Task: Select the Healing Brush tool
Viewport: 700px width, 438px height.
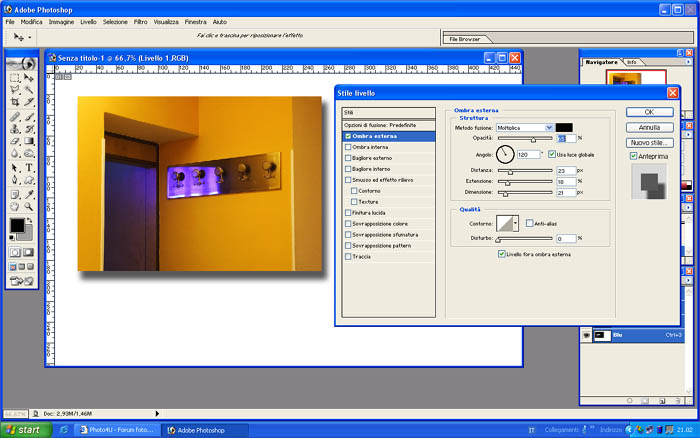Action: click(15, 117)
